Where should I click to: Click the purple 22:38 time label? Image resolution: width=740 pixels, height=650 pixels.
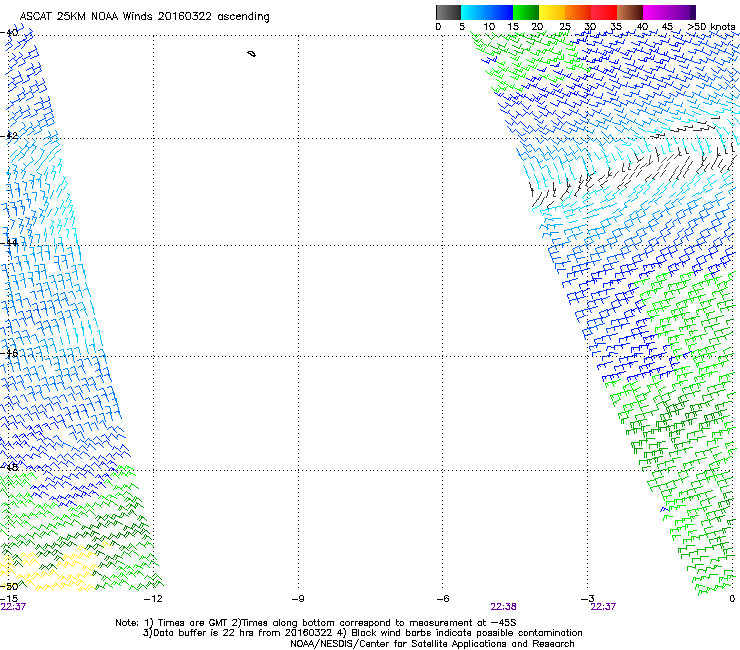pos(503,607)
